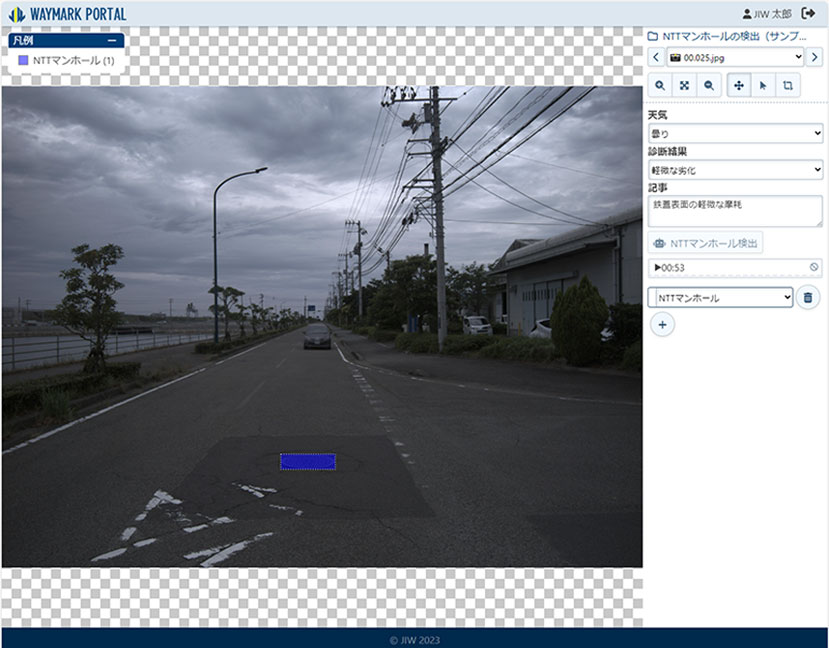Click the trash icon next to NTTマンホール
Screen dimensions: 829x648
(808, 296)
